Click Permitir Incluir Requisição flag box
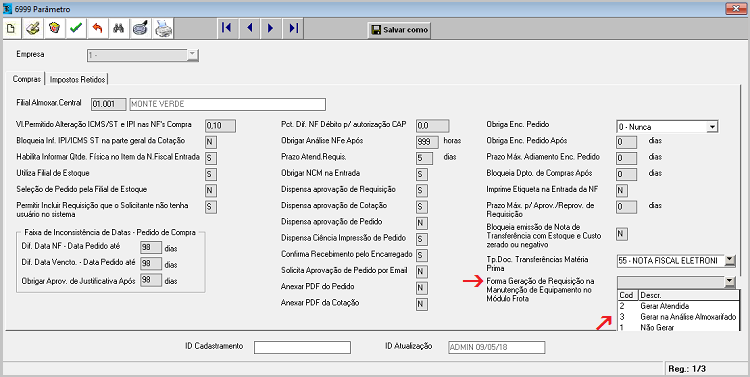This screenshot has width=750, height=377. click(211, 207)
